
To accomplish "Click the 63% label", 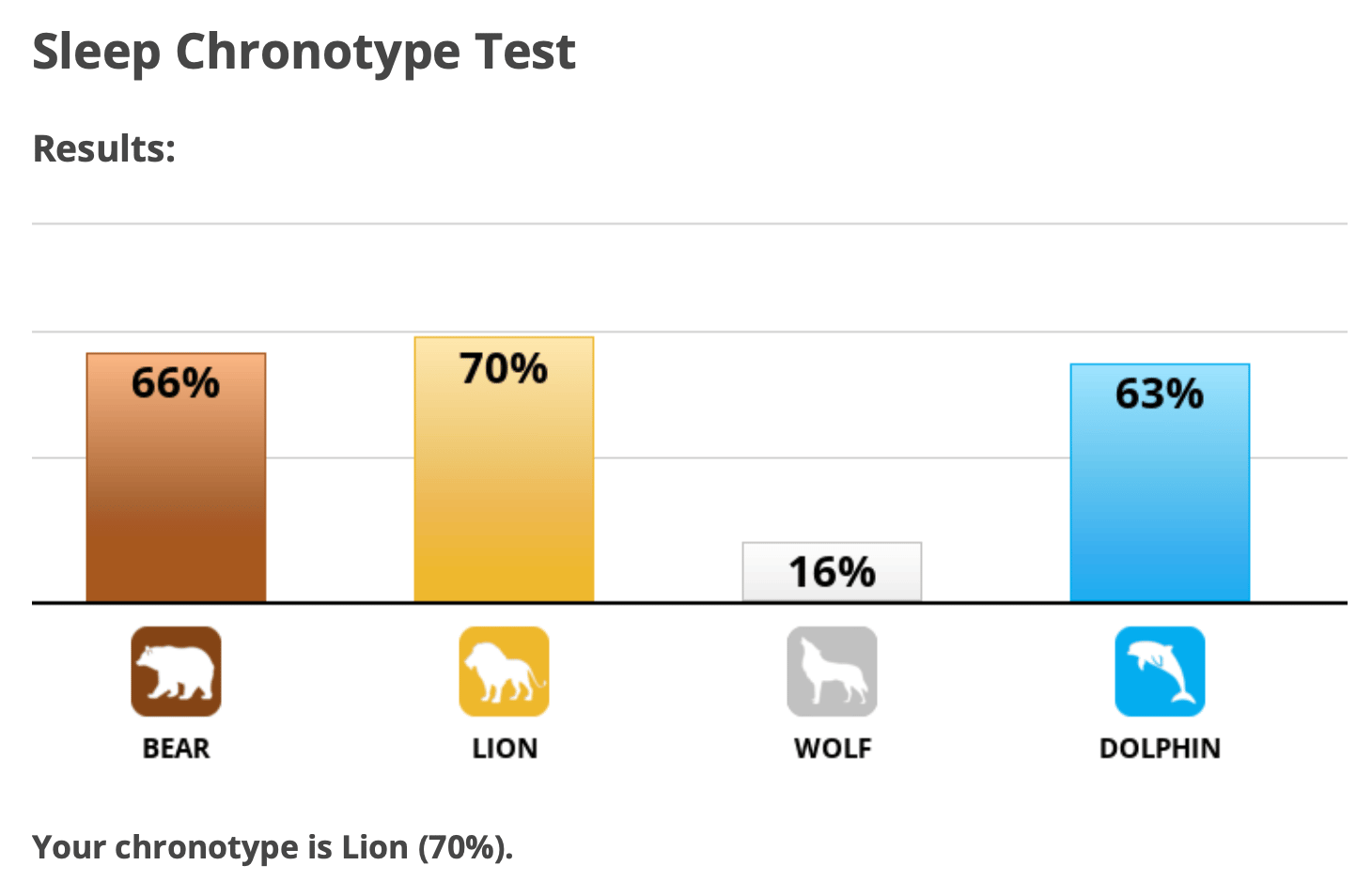I will click(x=1160, y=394).
